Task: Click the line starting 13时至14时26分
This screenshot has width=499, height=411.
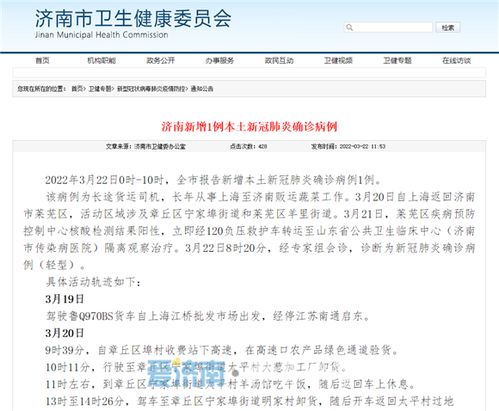Action: (x=249, y=401)
